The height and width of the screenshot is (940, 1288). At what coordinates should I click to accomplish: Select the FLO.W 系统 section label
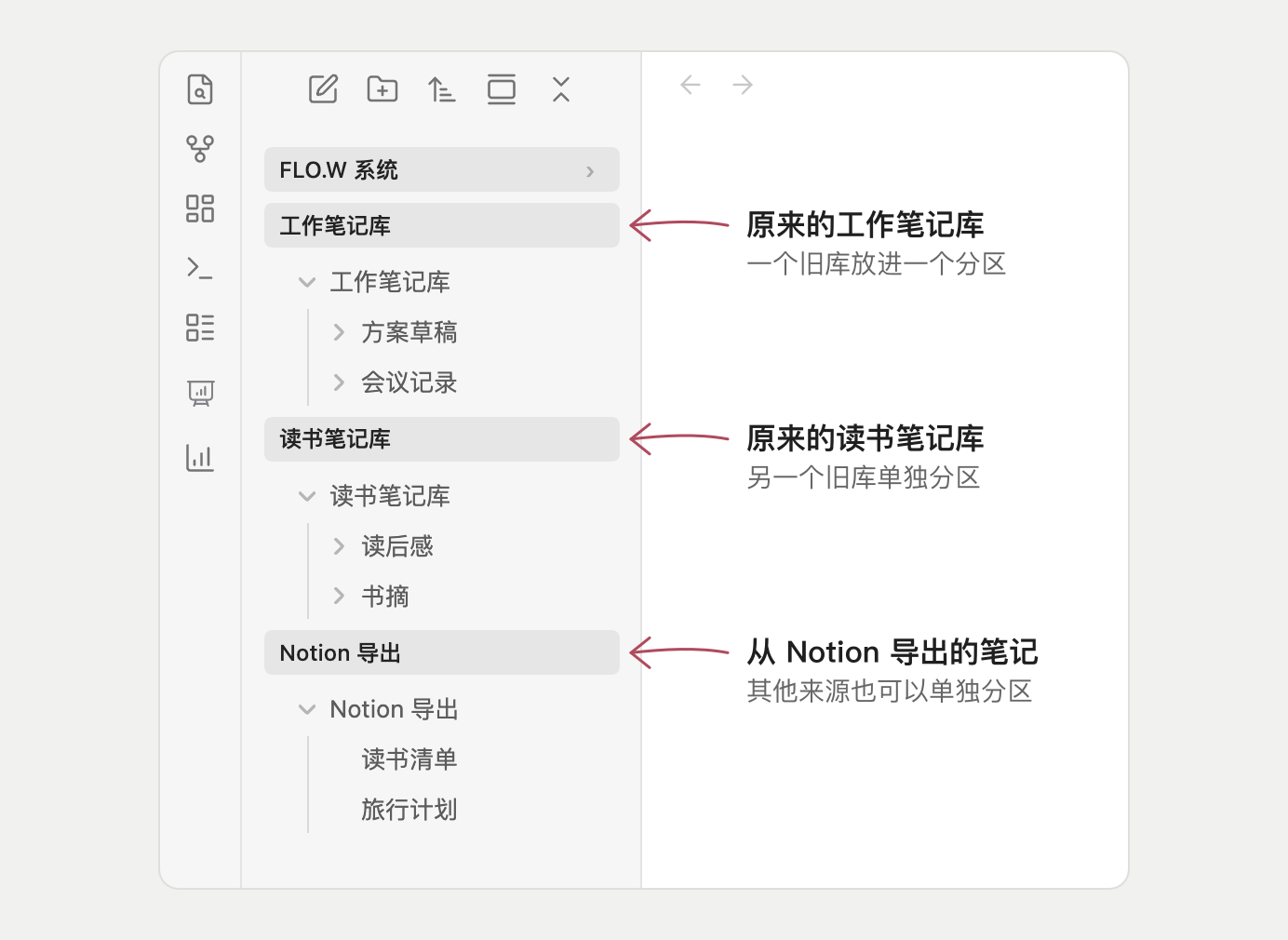(x=339, y=170)
